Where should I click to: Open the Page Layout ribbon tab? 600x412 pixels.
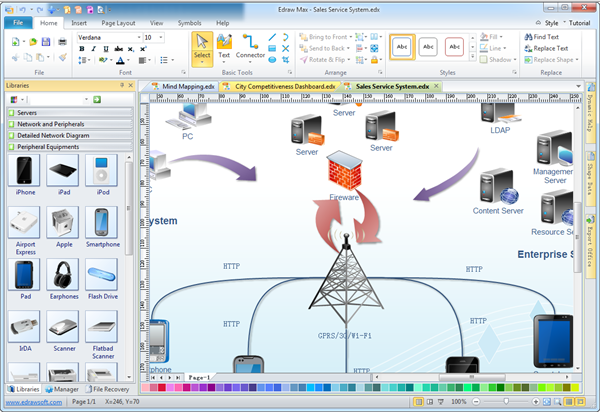(x=118, y=23)
